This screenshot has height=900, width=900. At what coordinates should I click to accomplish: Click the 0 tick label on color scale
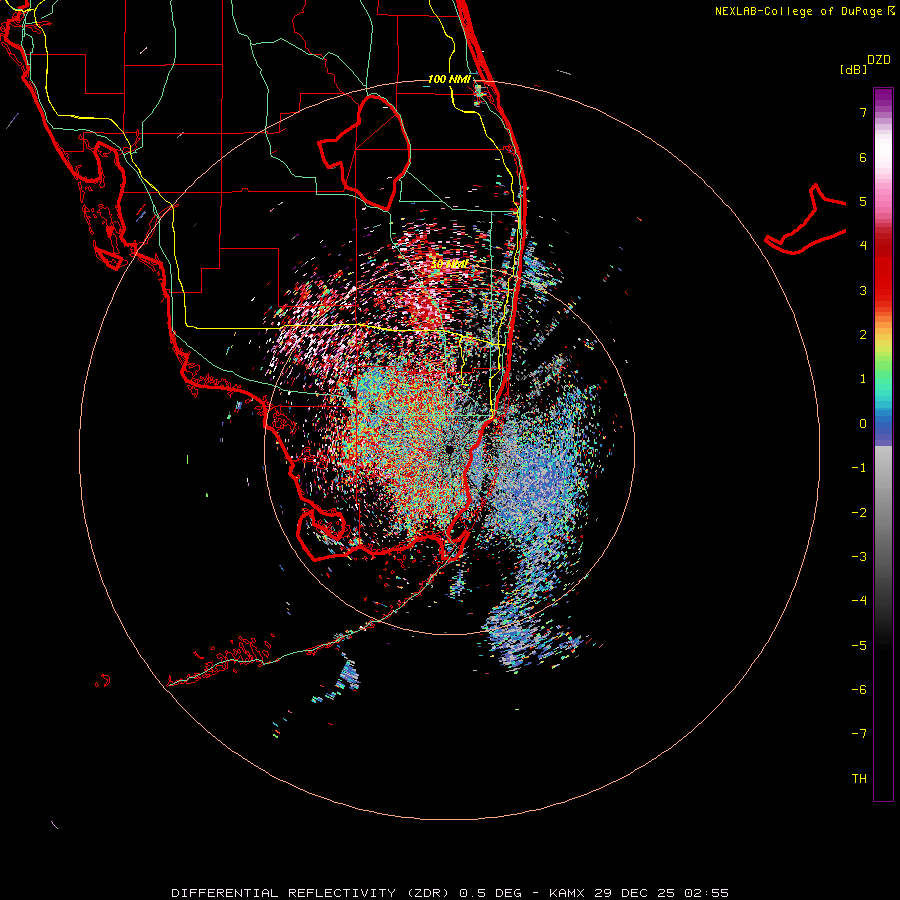(x=863, y=424)
